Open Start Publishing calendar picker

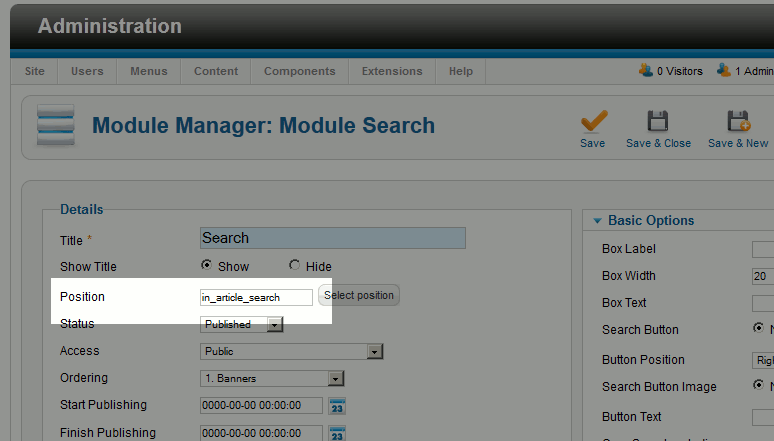pyautogui.click(x=337, y=406)
